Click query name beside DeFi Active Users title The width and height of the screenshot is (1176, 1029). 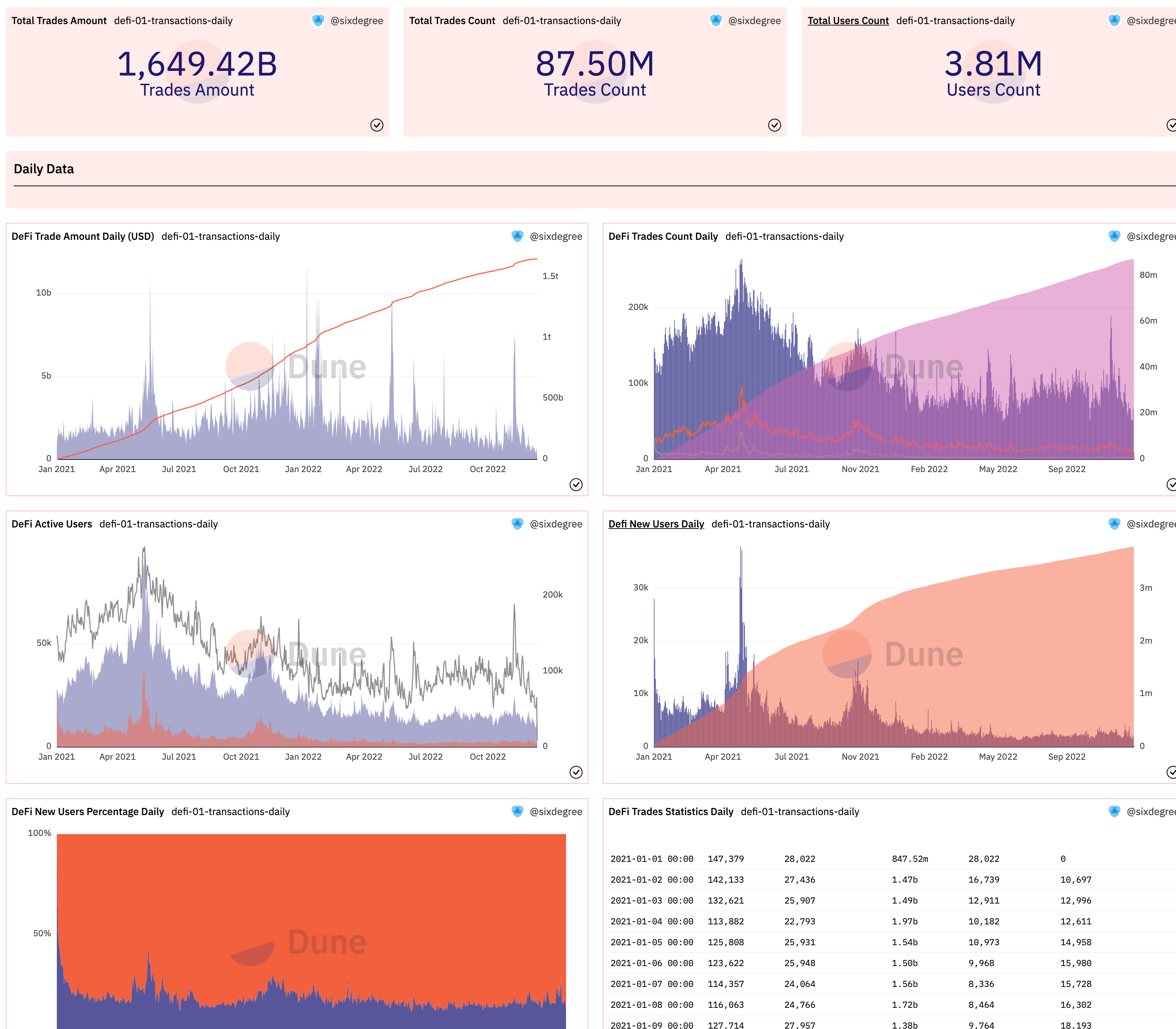pos(159,524)
